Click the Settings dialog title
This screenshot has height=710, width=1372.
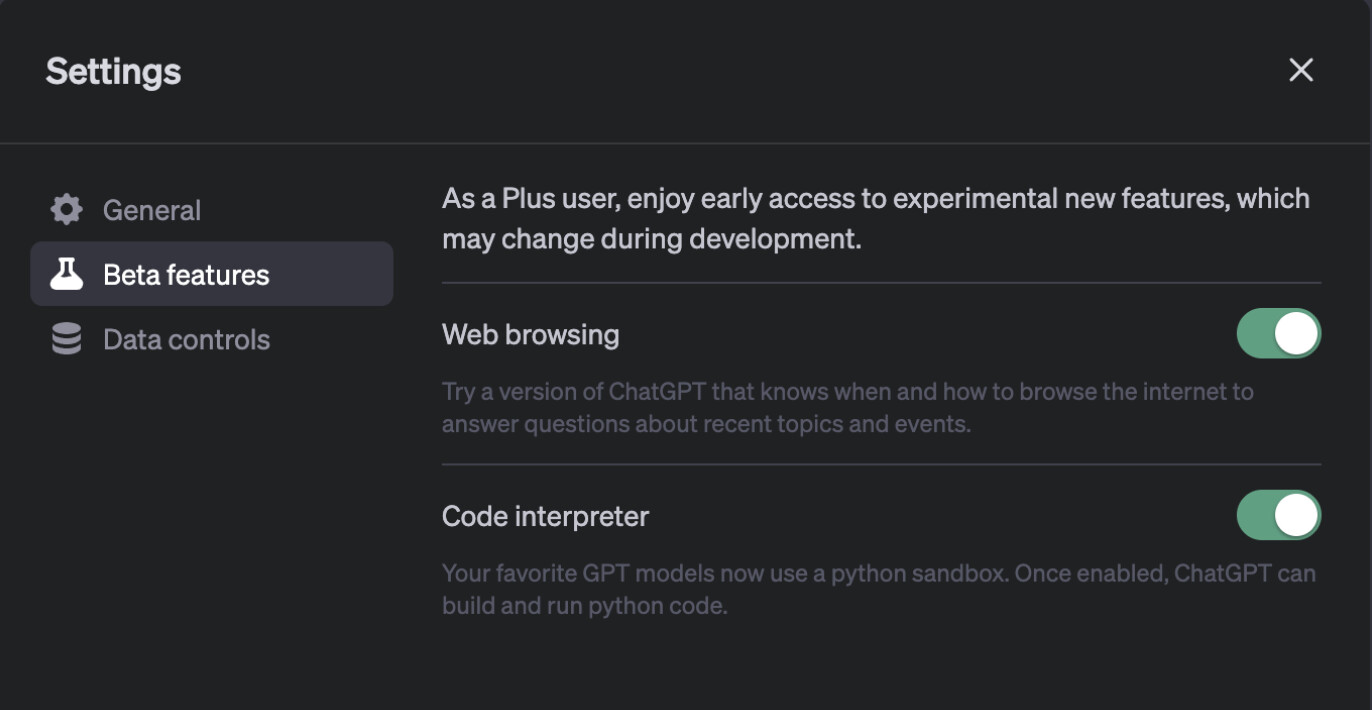[113, 72]
